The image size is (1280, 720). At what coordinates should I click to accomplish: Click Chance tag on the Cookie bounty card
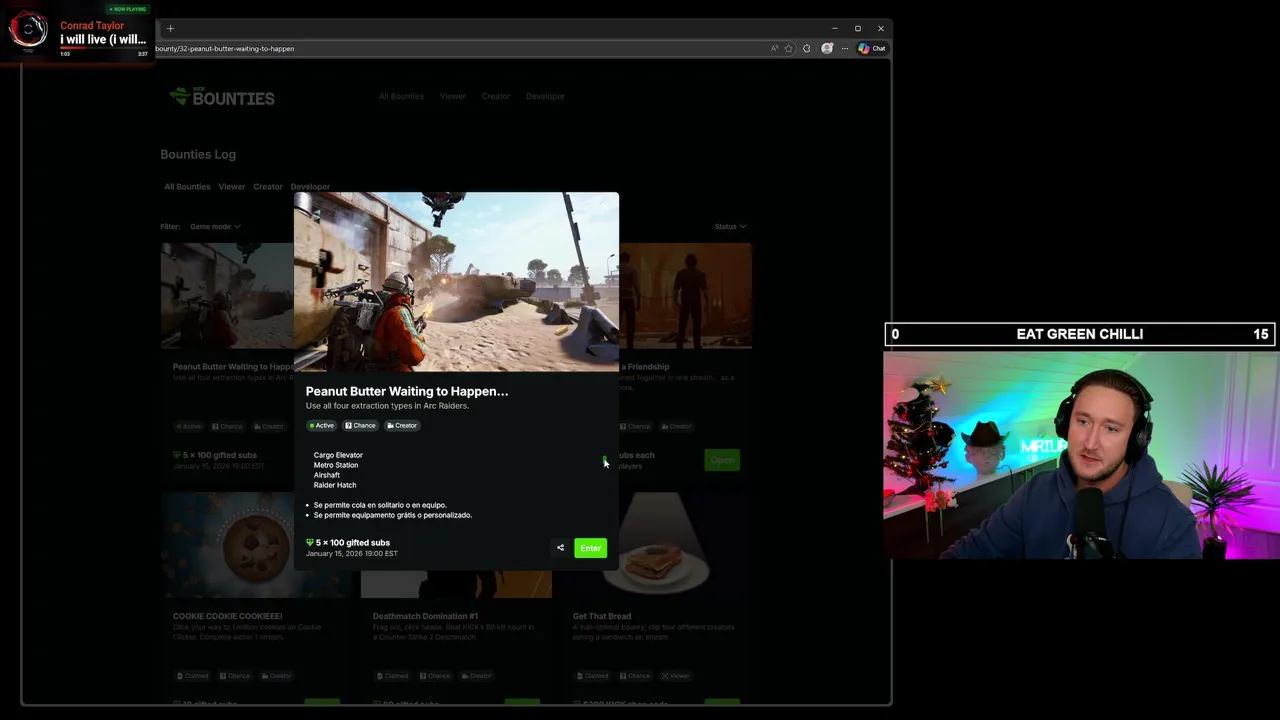click(235, 676)
